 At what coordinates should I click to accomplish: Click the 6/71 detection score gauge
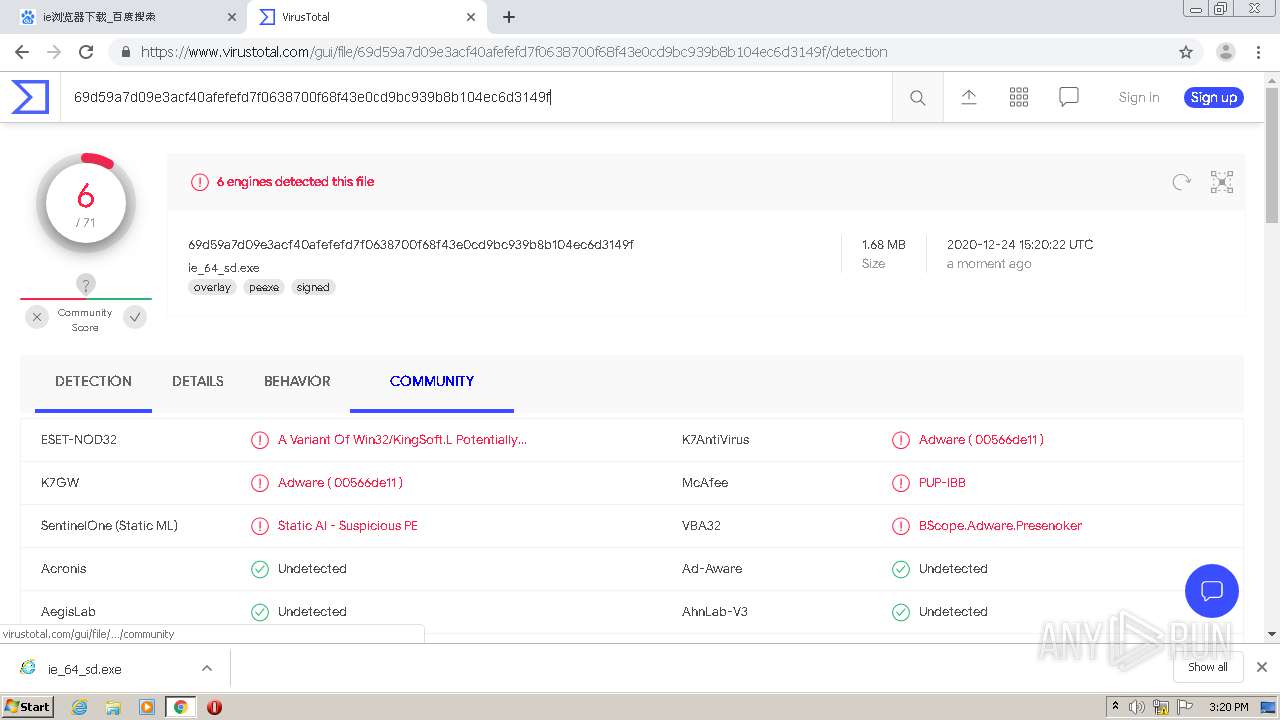click(x=86, y=202)
